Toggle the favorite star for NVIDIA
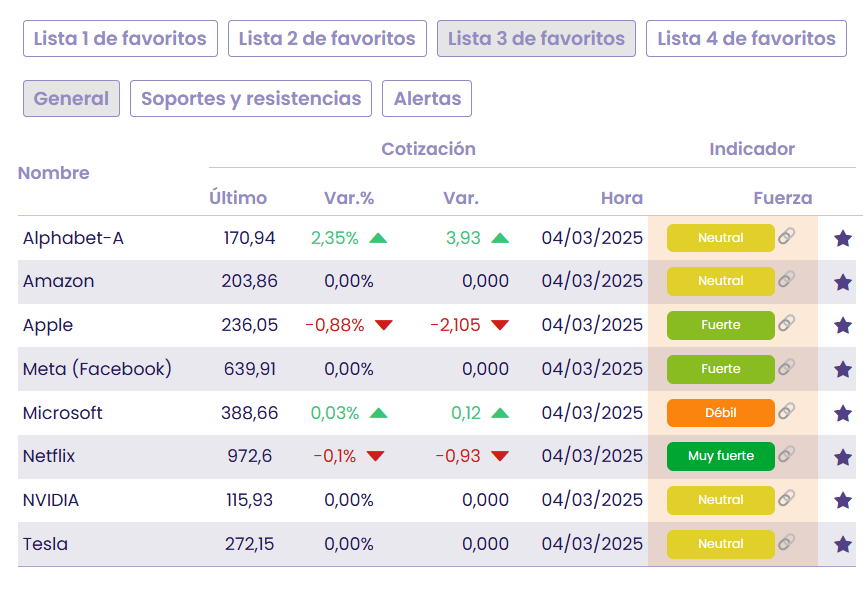This screenshot has height=594, width=868. coord(843,500)
